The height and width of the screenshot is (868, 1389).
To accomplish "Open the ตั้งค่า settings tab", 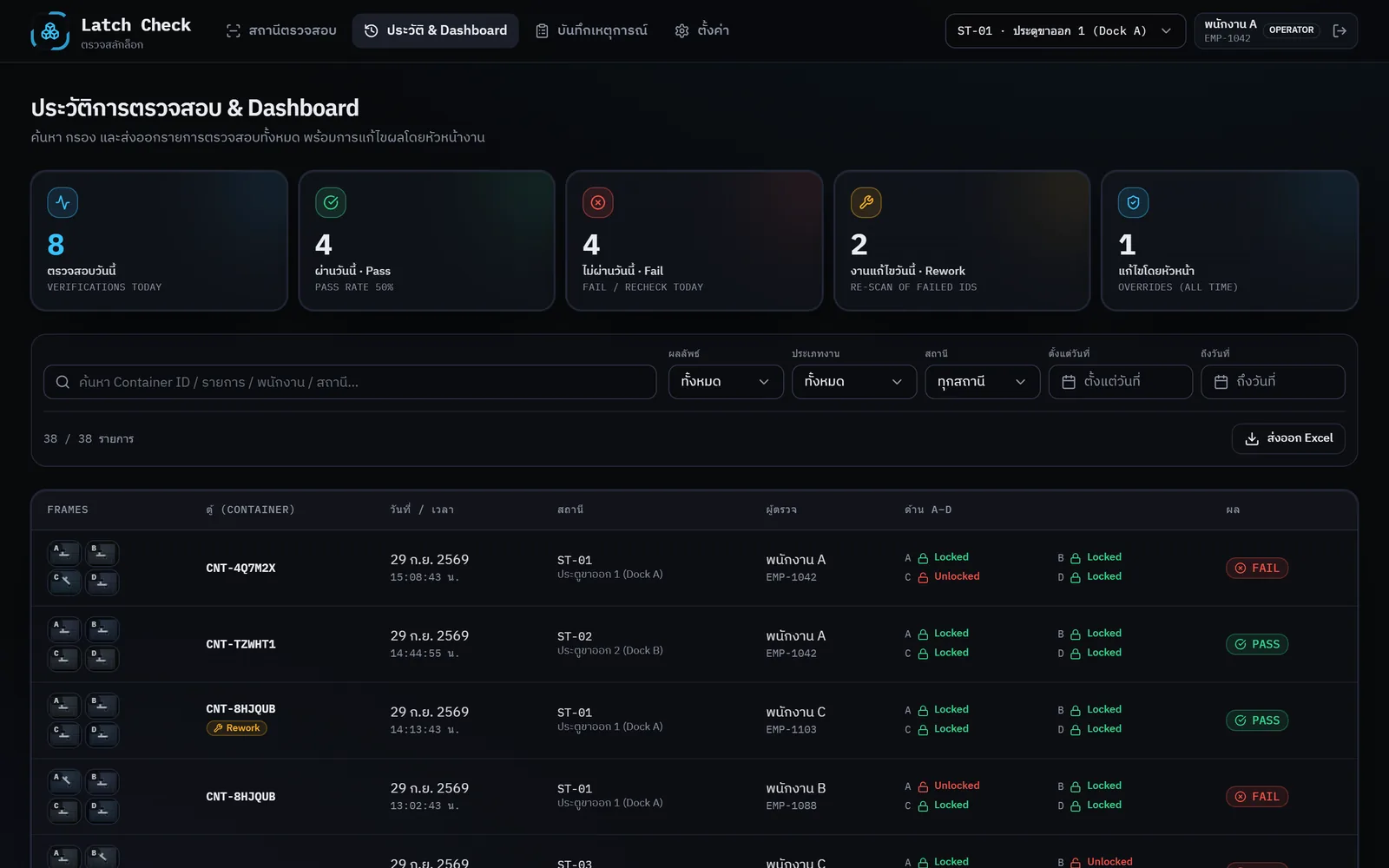I will 702,31.
